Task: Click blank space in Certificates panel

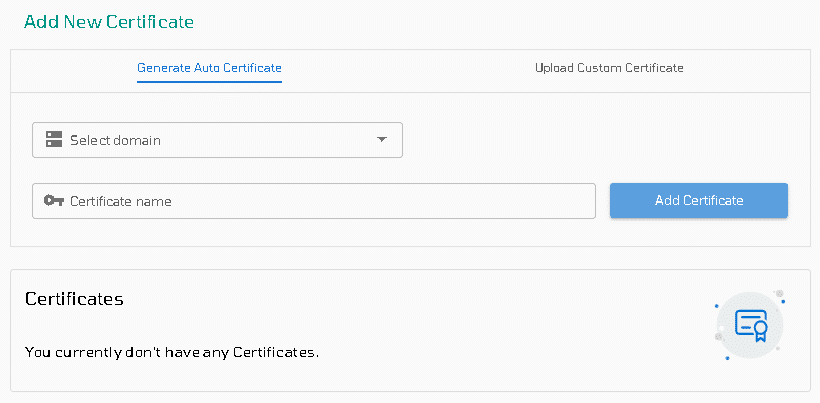Action: pos(471,324)
